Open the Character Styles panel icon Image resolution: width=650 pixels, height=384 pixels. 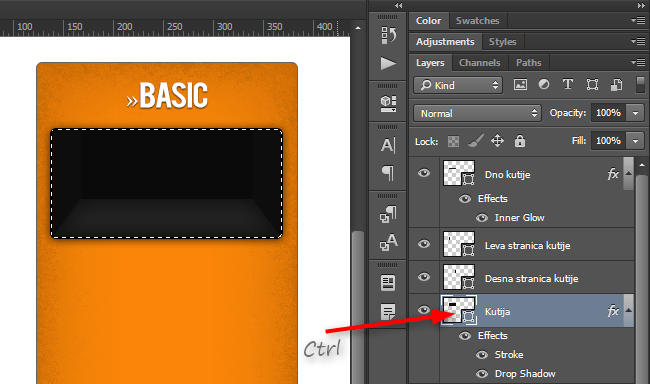tap(388, 242)
